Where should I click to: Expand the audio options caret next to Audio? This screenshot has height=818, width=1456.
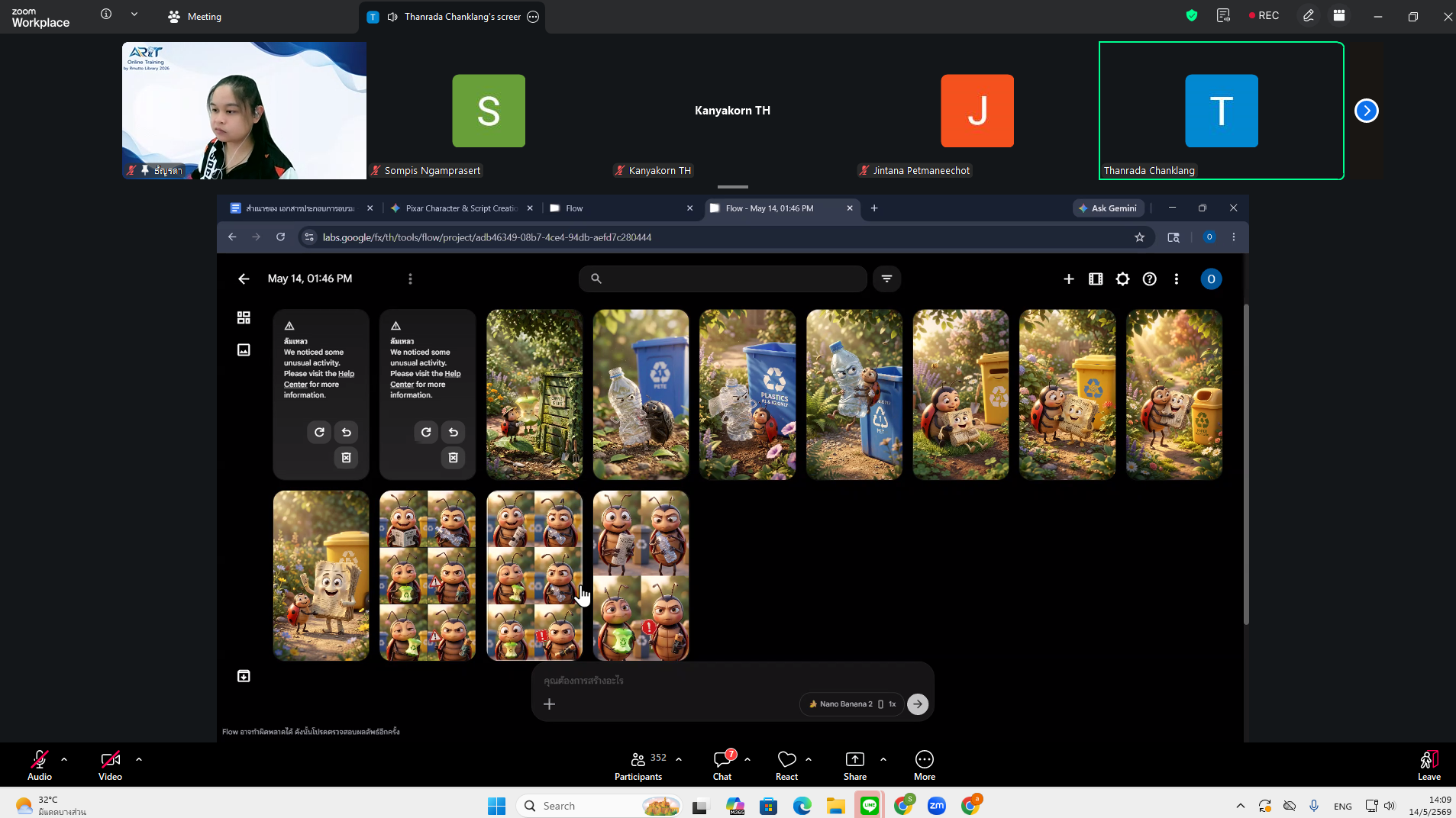point(64,759)
